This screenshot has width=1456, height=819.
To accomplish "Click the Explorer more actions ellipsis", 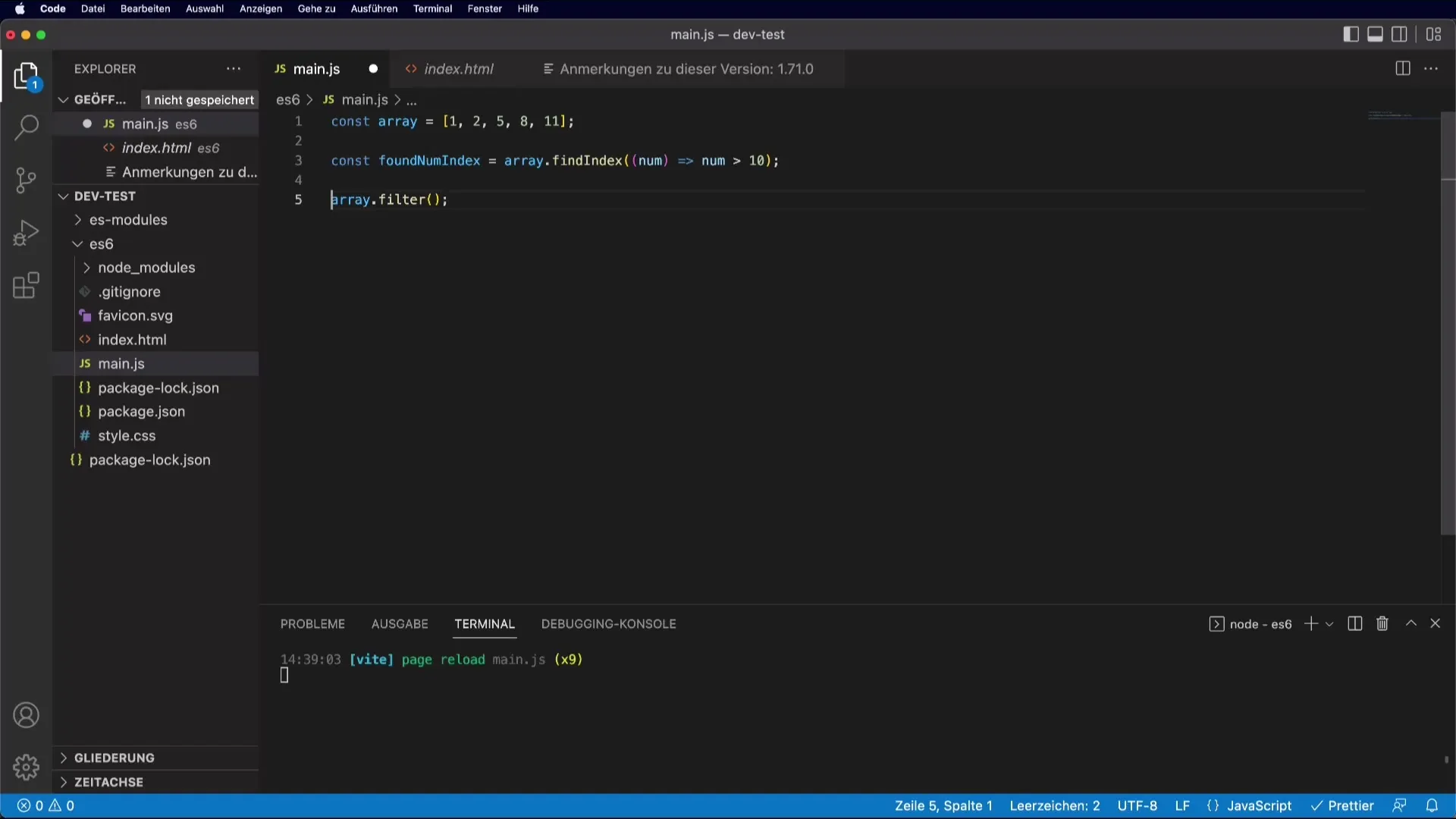I will tap(234, 69).
